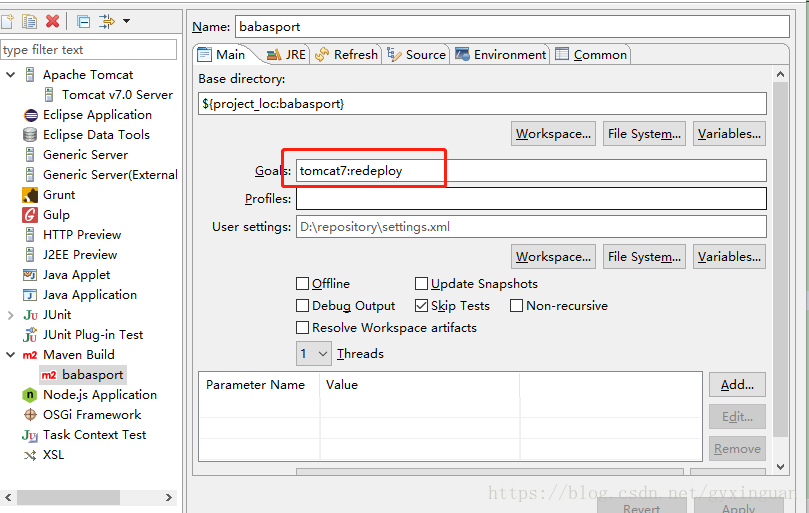The width and height of the screenshot is (809, 513).
Task: Click the green Node.js Application icon
Action: pyautogui.click(x=30, y=395)
